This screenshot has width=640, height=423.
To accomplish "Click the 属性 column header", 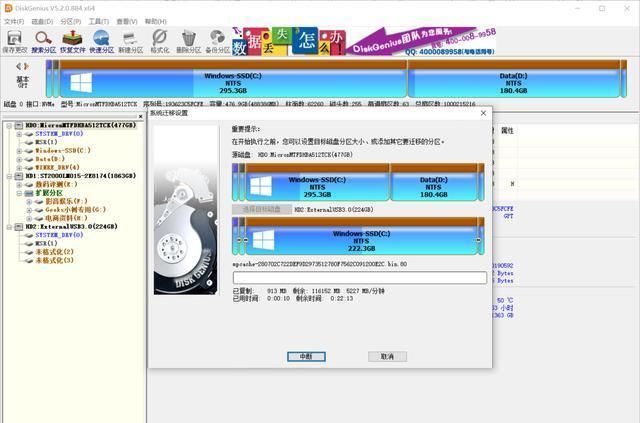I will 507,131.
